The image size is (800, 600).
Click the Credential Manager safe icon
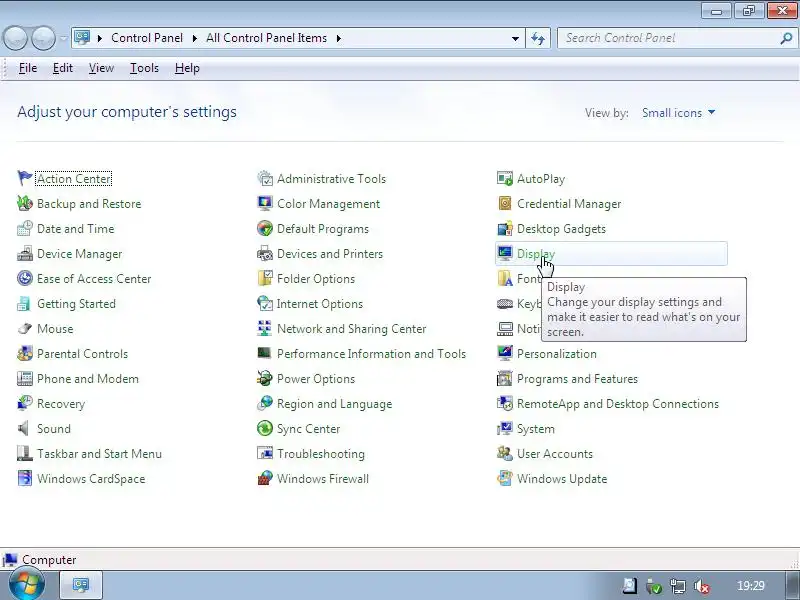505,203
